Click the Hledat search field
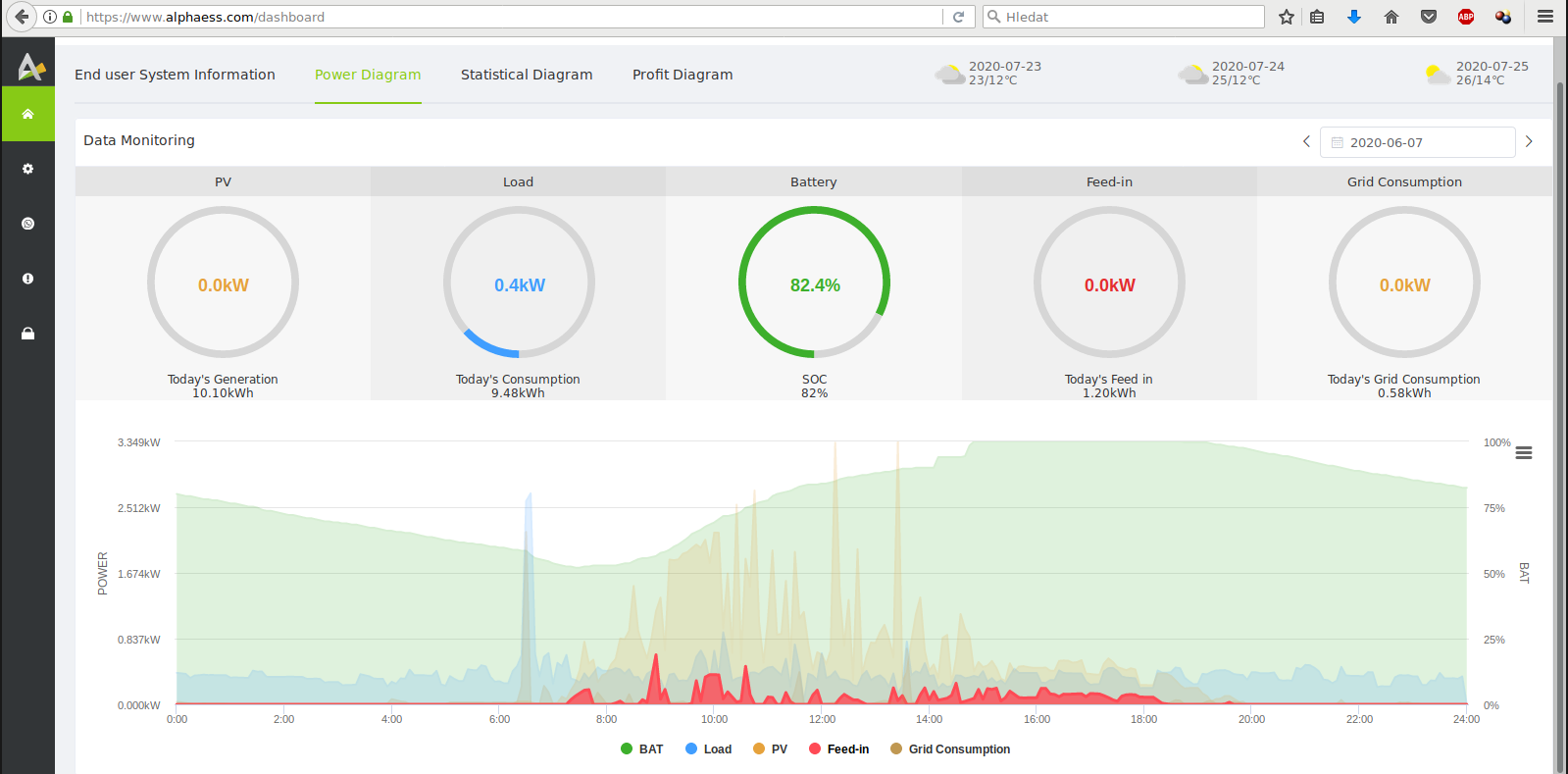 [x=1128, y=17]
